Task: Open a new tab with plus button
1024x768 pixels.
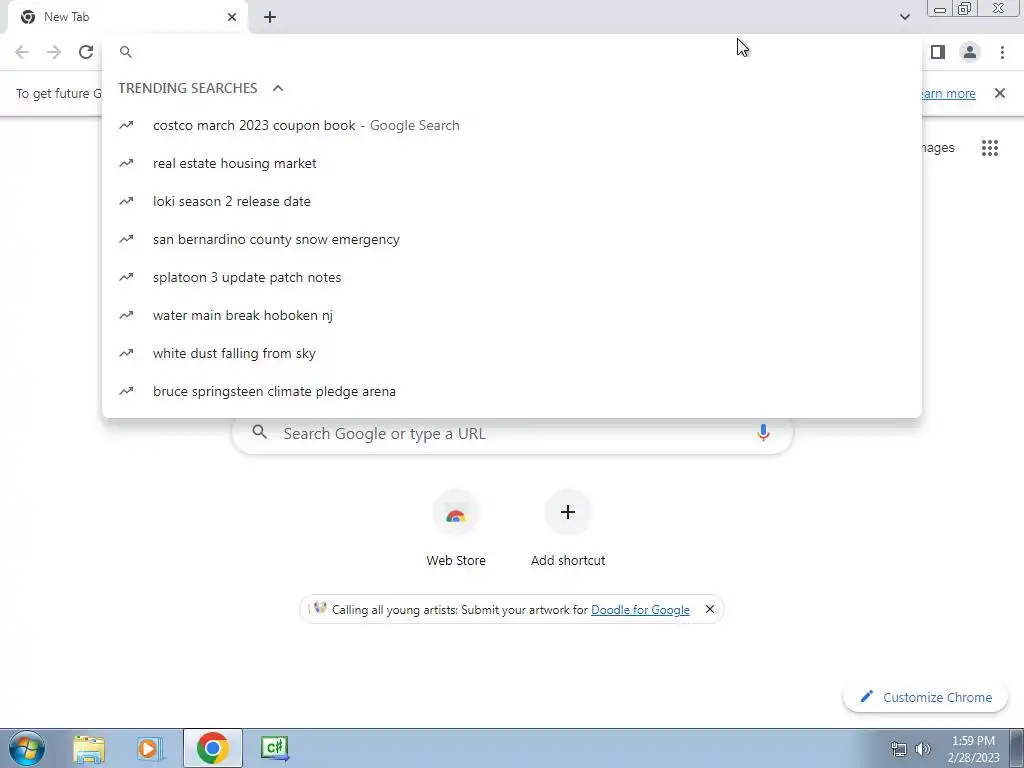Action: [x=270, y=17]
